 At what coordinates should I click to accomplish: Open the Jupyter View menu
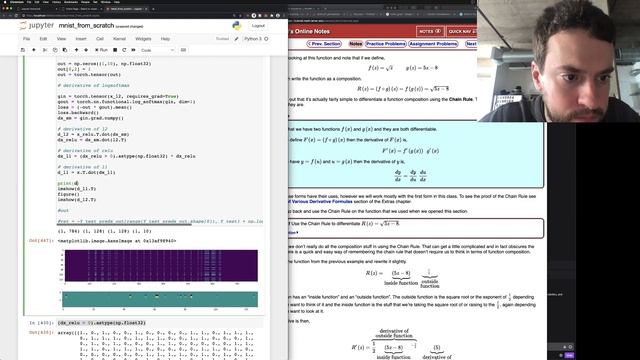point(61,39)
